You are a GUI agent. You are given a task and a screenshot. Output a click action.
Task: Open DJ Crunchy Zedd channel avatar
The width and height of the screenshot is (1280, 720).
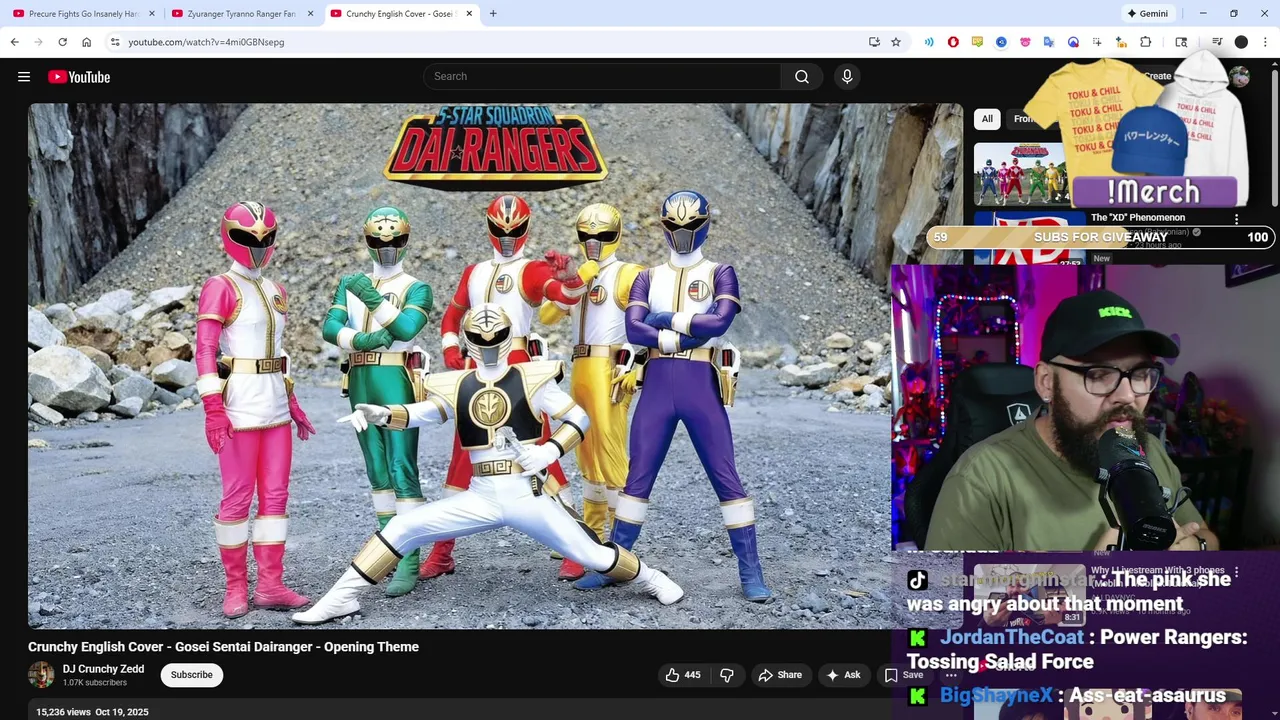(x=41, y=675)
